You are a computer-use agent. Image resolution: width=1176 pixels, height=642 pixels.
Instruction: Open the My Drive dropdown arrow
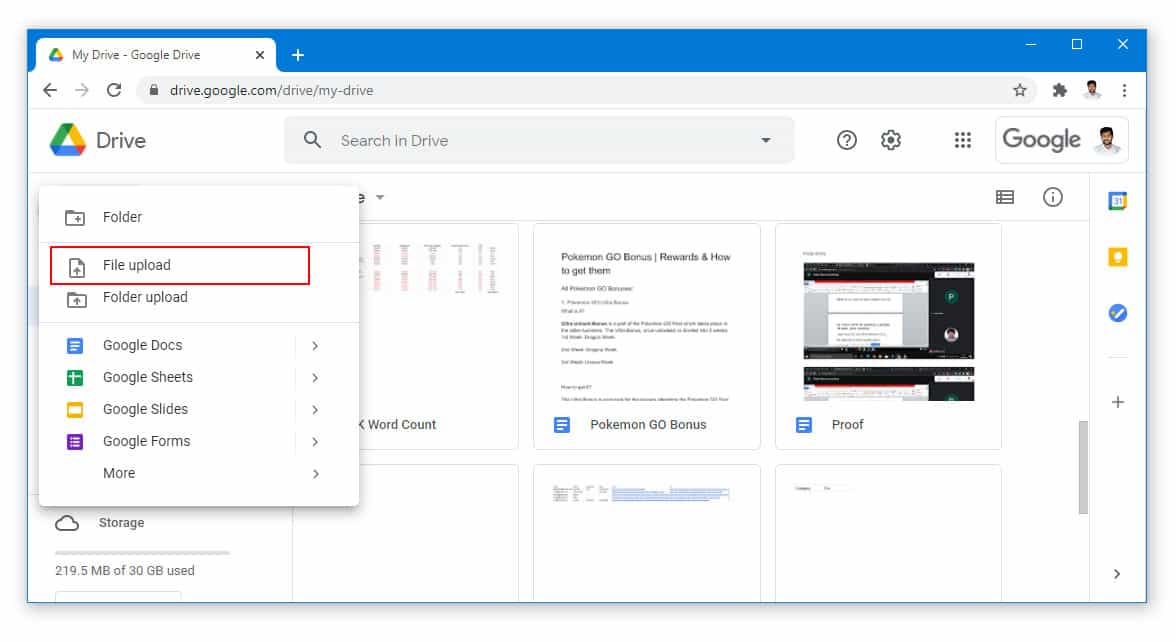pos(380,197)
